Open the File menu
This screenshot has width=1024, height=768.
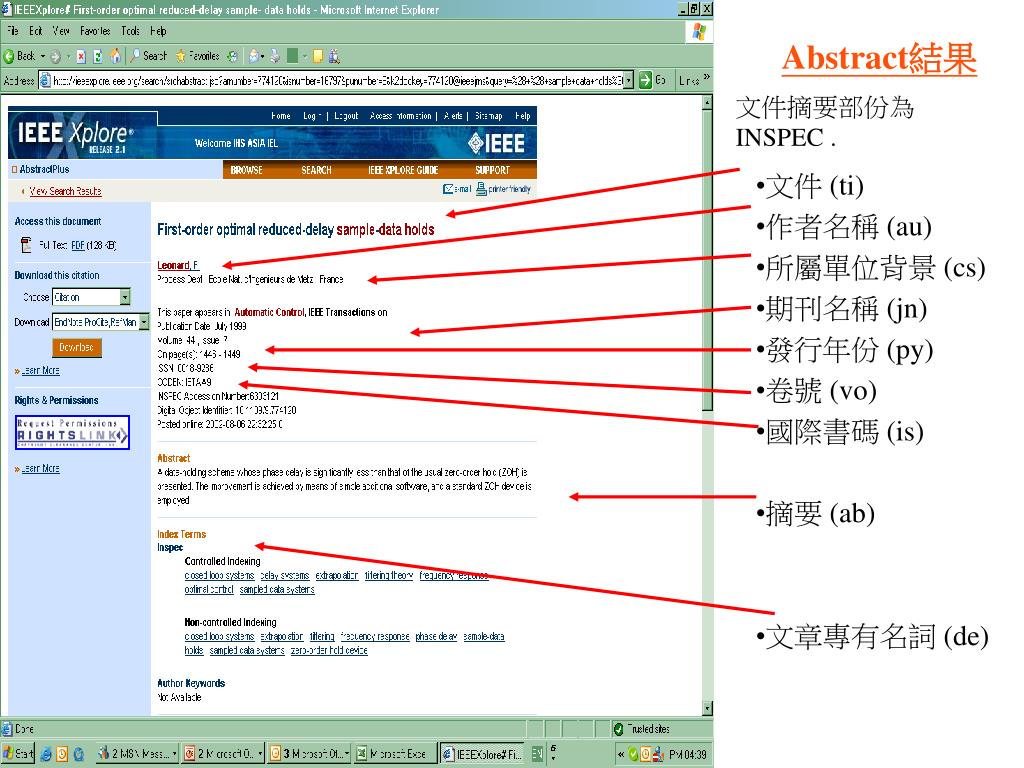tap(12, 31)
